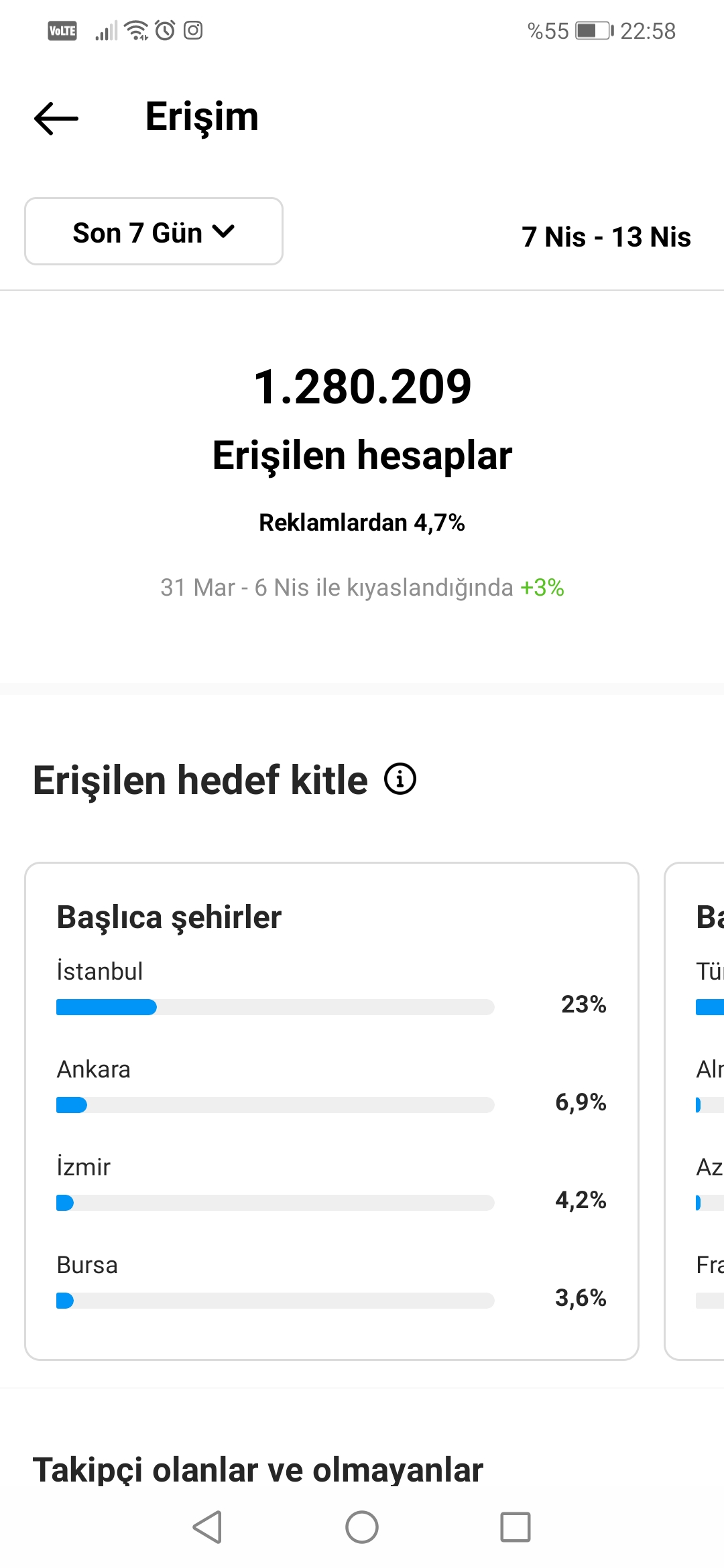The height and width of the screenshot is (1568, 724).
Task: Tap the battery indicator icon
Action: (595, 31)
